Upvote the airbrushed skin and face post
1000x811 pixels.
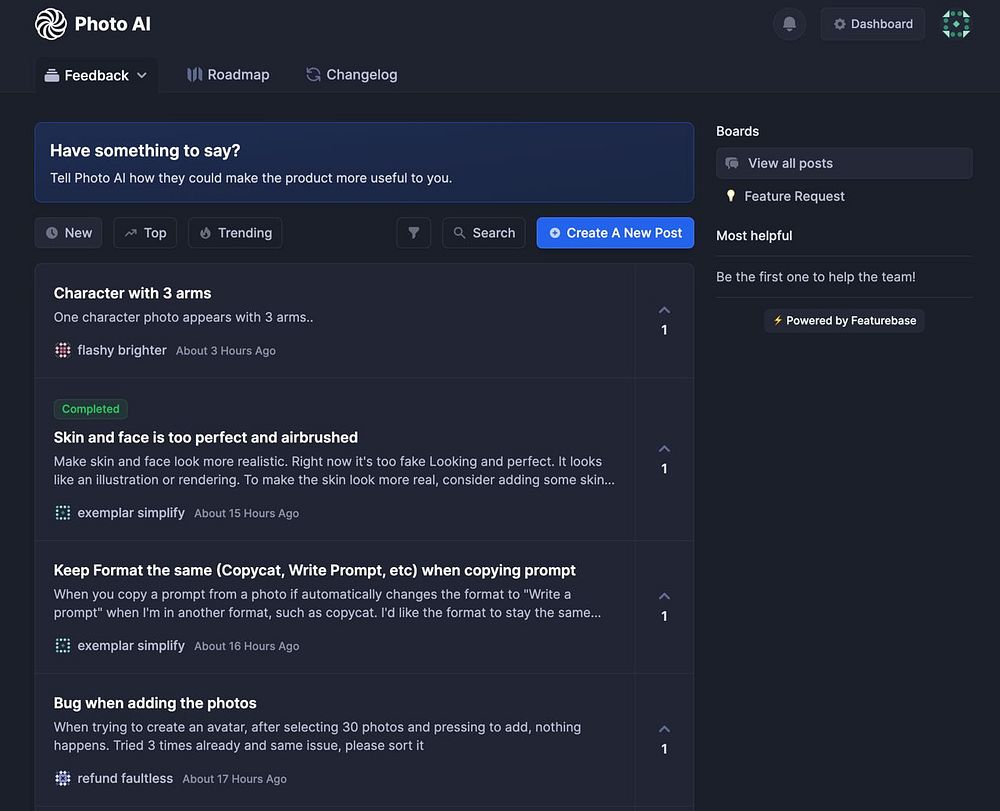coord(664,450)
